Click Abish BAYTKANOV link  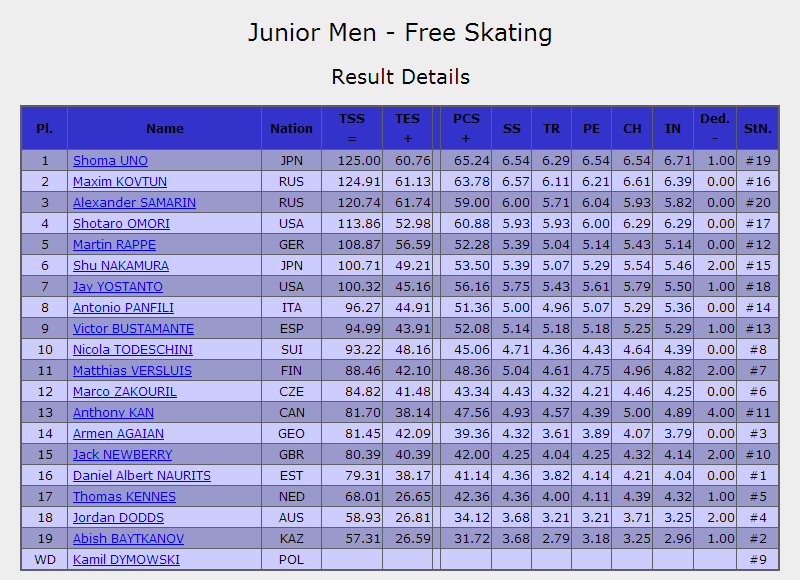point(128,539)
